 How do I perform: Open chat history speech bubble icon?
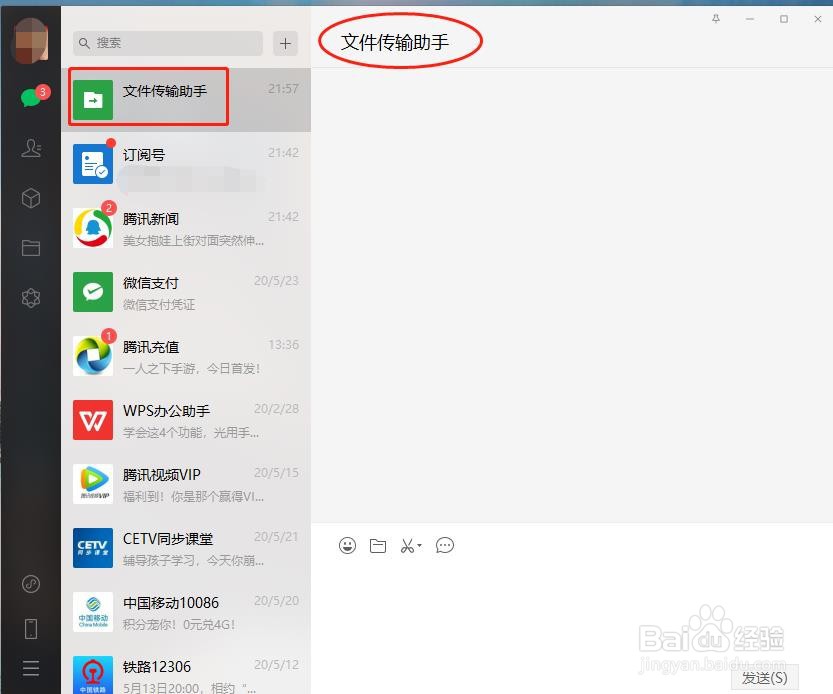coord(445,545)
